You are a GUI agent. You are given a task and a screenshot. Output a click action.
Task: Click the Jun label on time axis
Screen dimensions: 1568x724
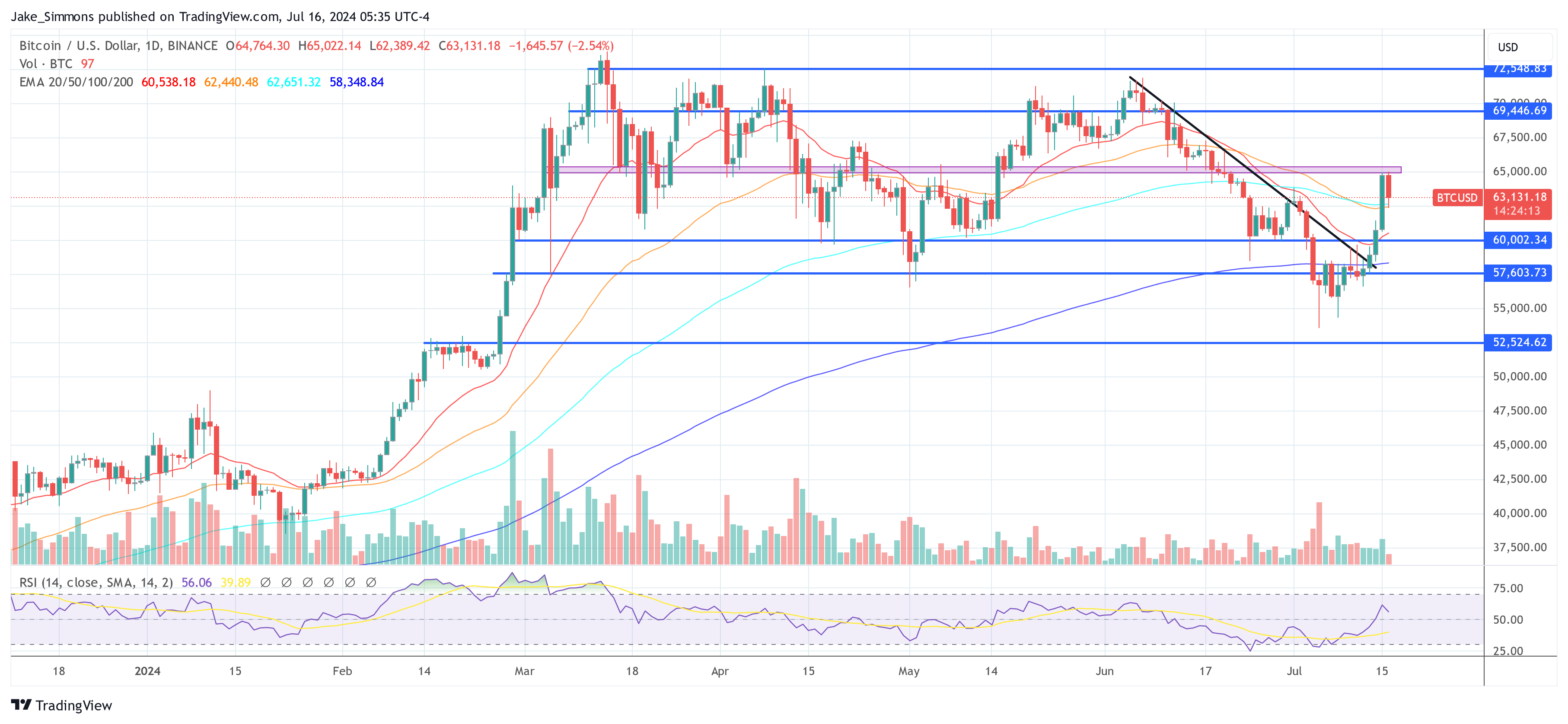(1105, 671)
